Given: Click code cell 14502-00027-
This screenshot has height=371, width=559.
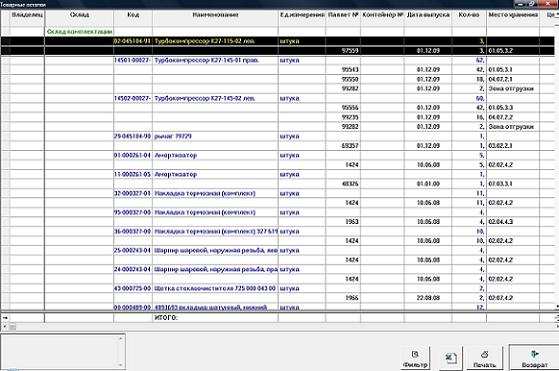Looking at the screenshot, I should click(x=133, y=98).
